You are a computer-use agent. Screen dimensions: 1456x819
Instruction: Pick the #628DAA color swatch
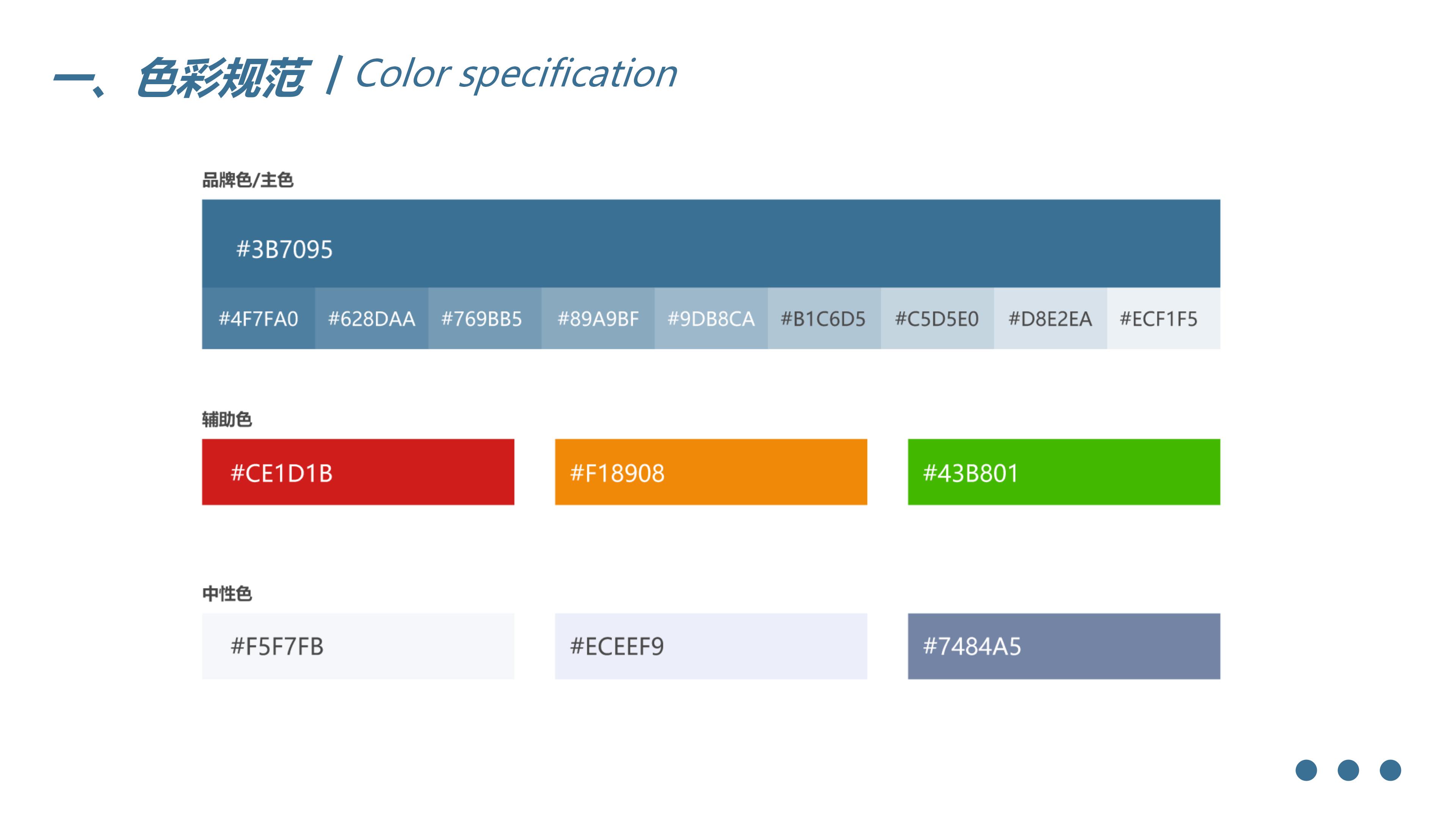click(372, 318)
